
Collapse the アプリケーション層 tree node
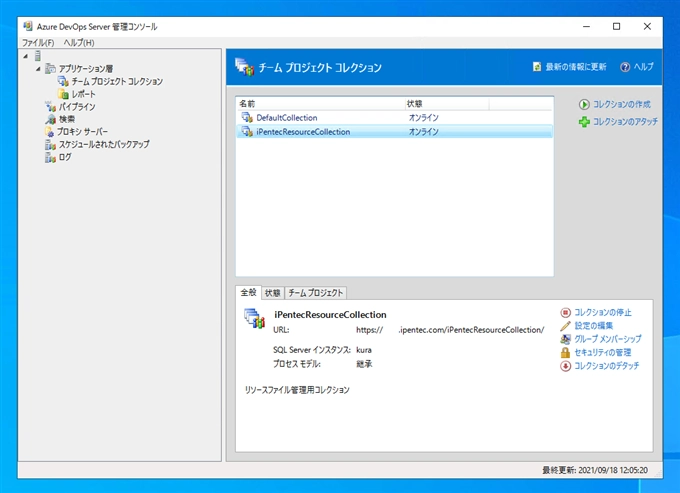(x=38, y=69)
